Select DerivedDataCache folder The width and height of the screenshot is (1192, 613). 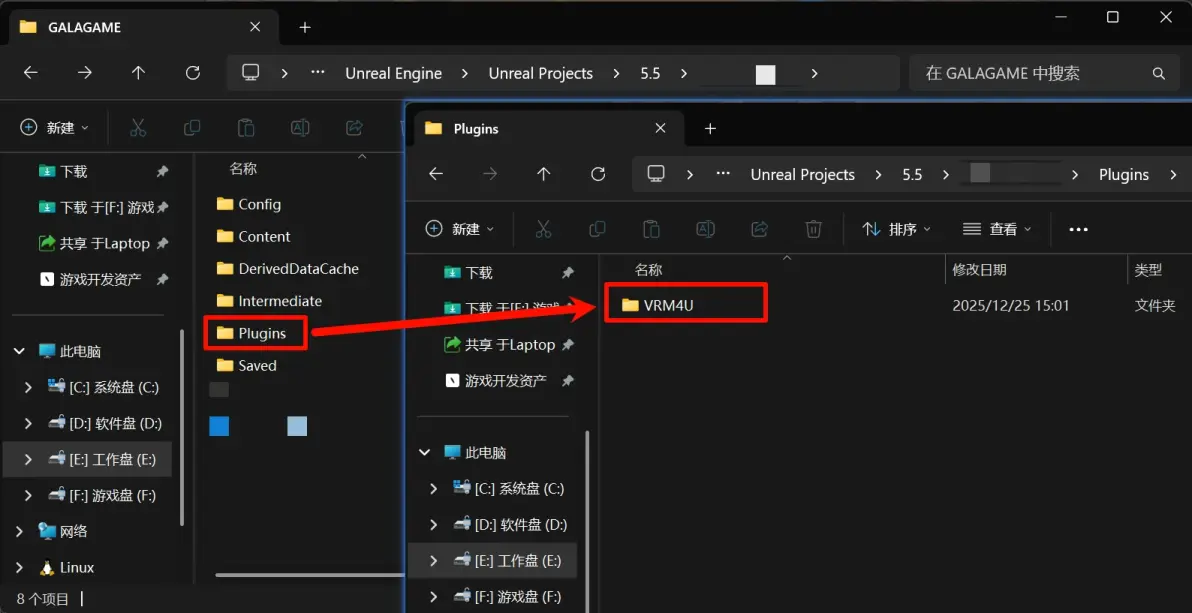point(288,268)
